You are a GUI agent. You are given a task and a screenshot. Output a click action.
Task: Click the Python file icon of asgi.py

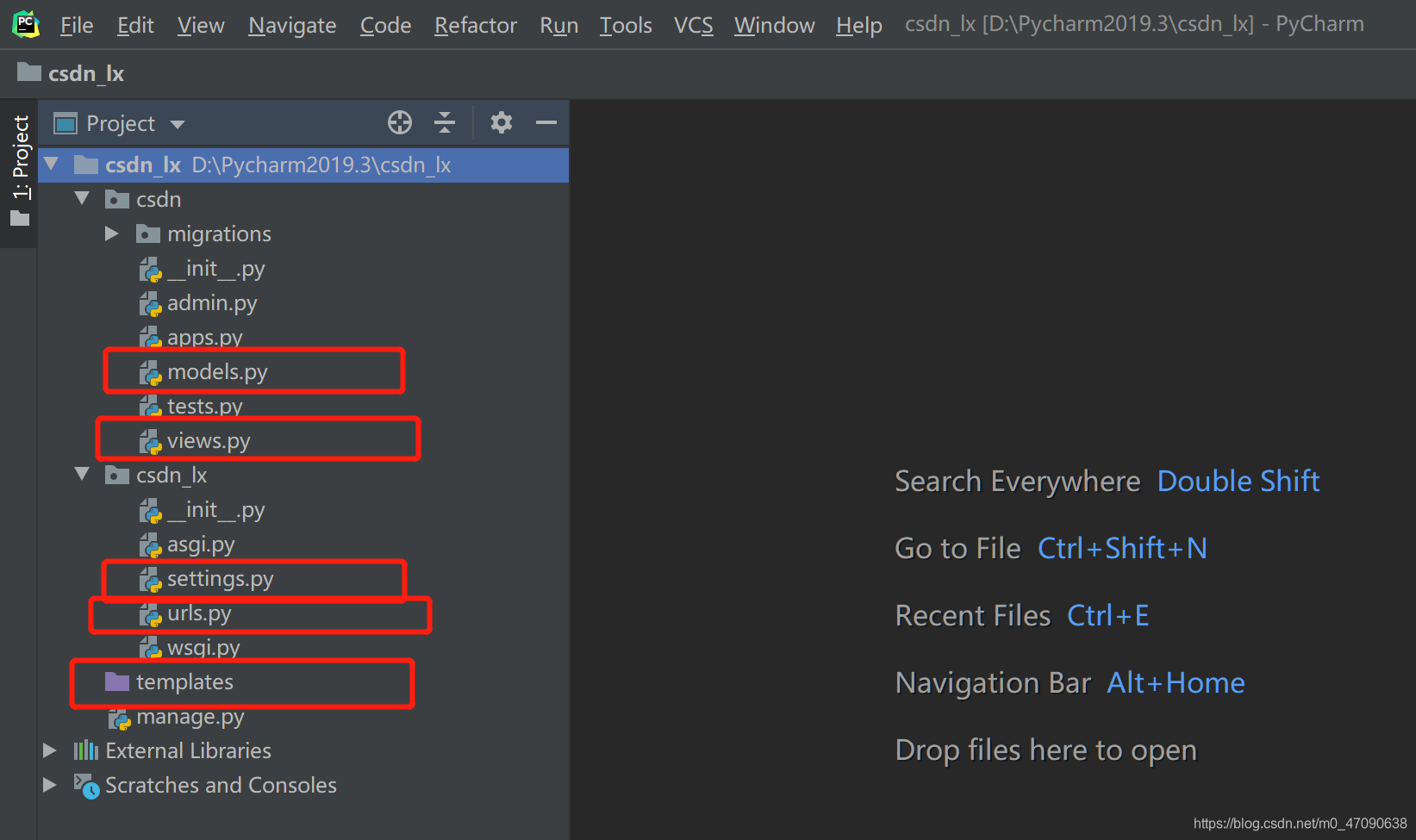coord(151,544)
